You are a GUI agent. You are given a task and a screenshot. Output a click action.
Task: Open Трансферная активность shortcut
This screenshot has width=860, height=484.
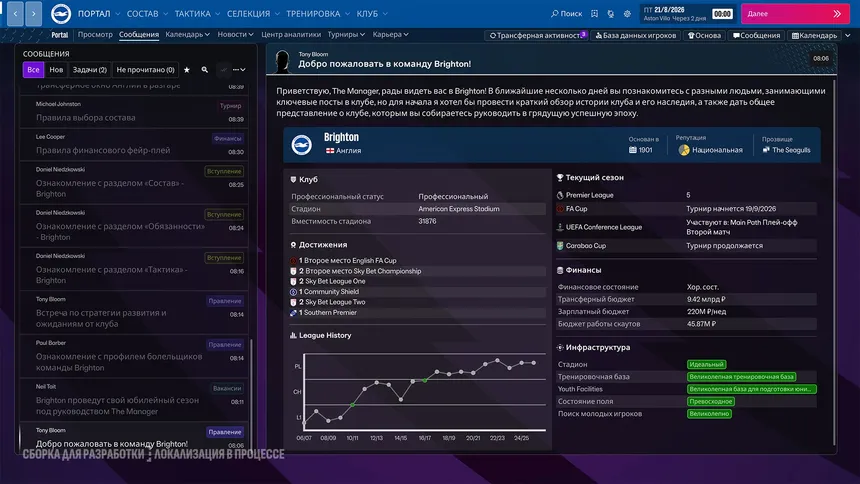click(537, 35)
